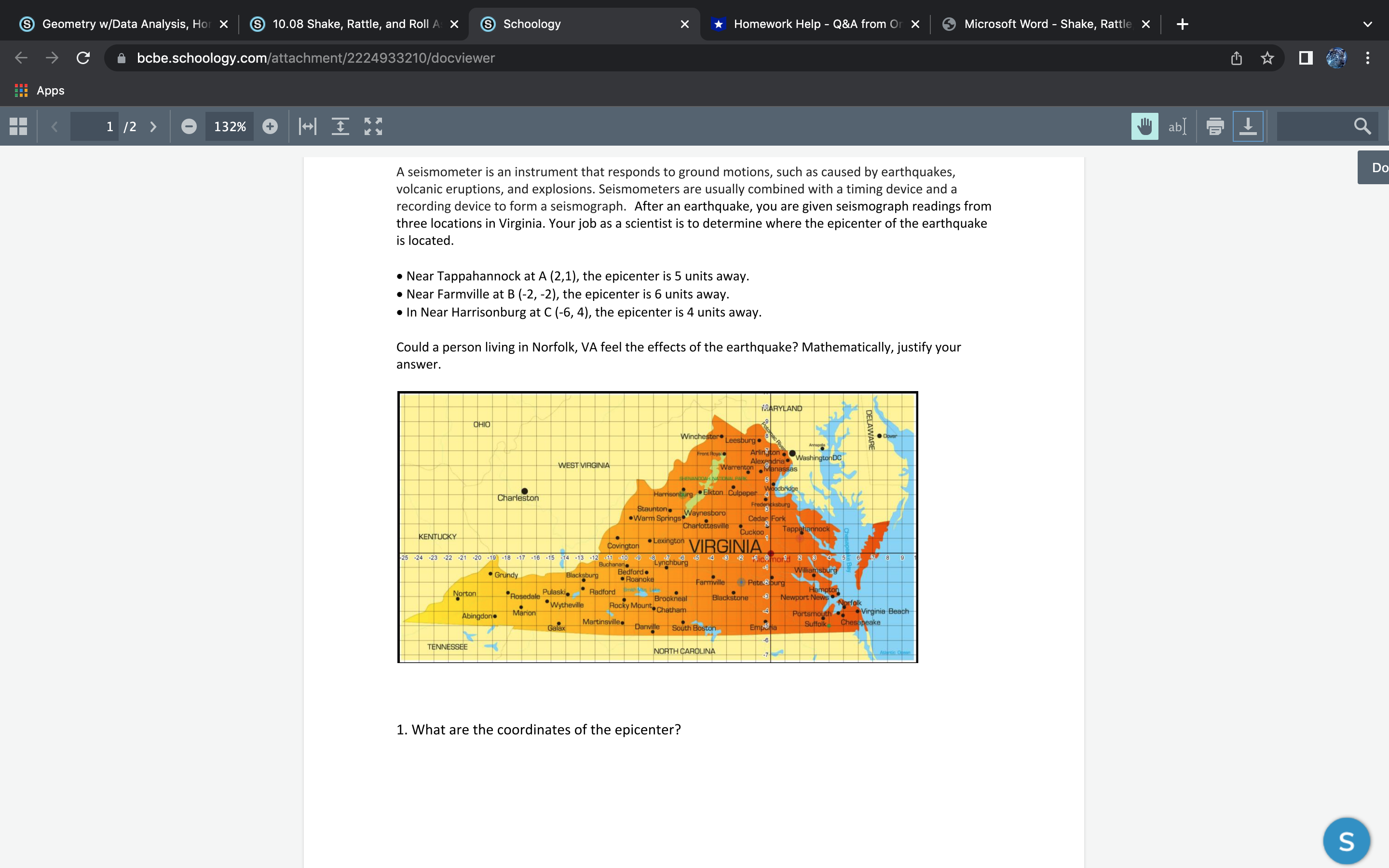Viewport: 1389px width, 868px height.
Task: Print the document
Action: [1214, 126]
